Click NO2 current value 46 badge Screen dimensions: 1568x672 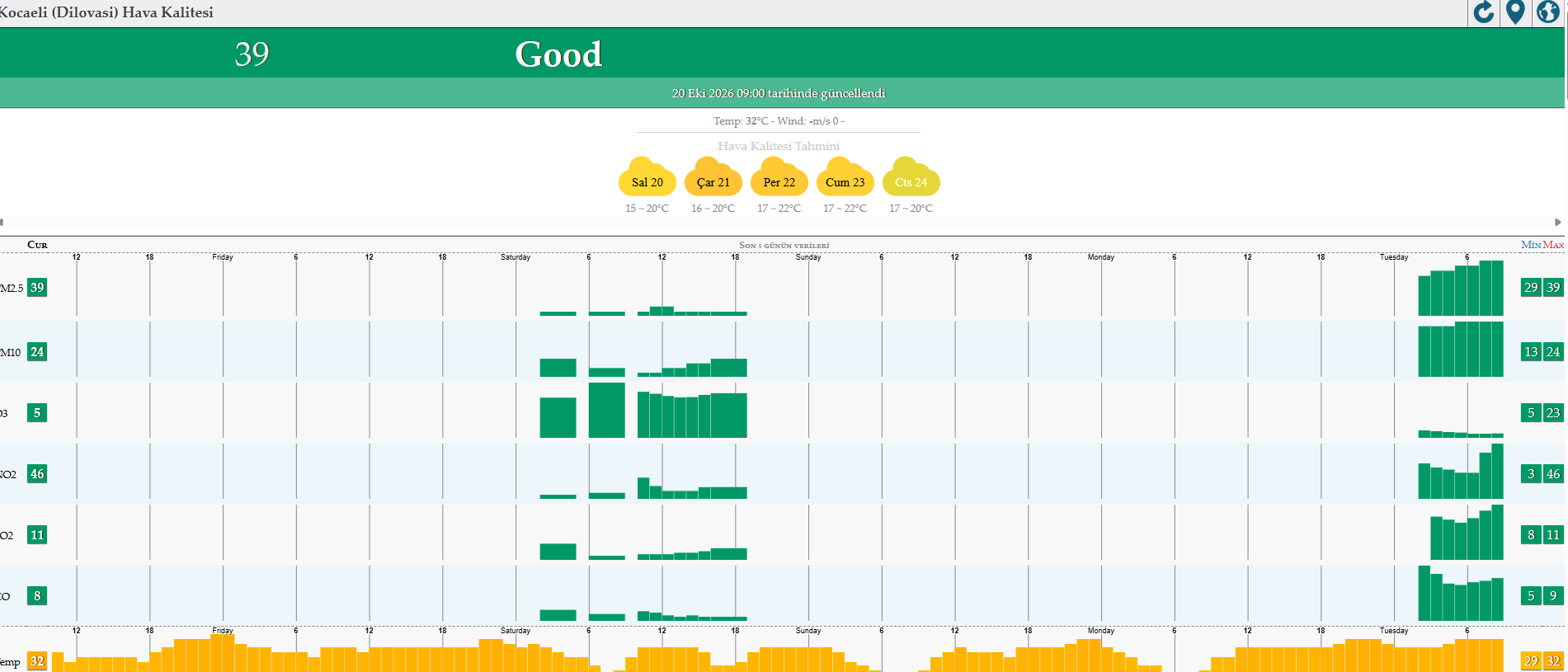(37, 474)
